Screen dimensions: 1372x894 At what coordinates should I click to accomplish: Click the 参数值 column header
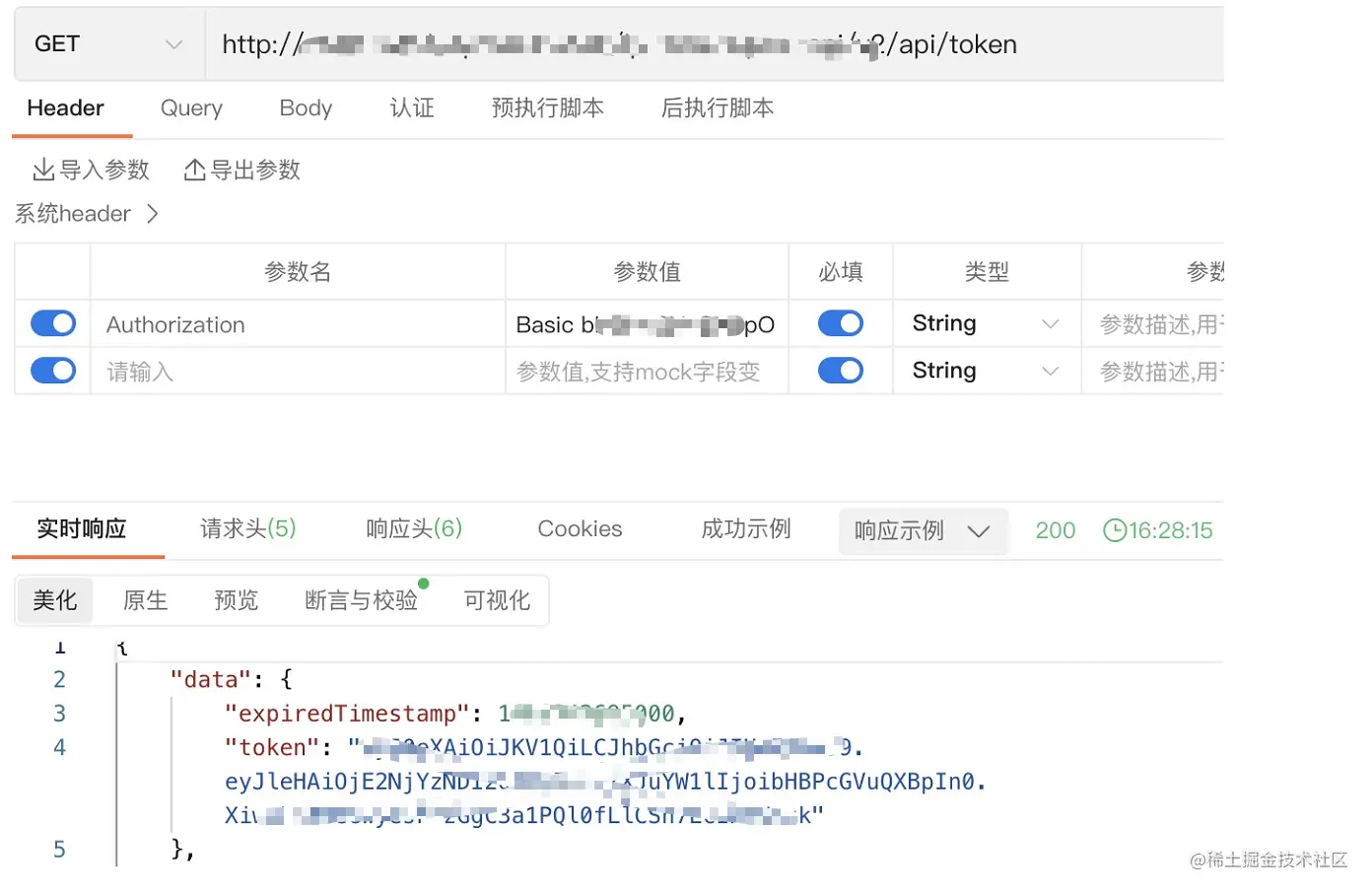coord(647,272)
